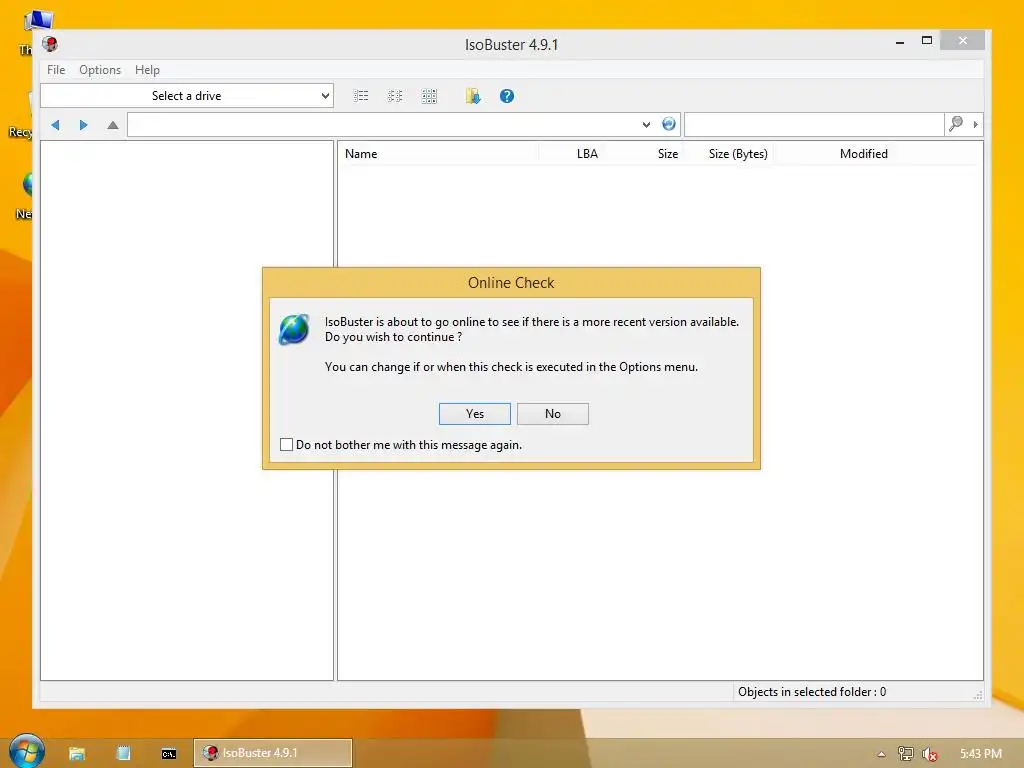The width and height of the screenshot is (1024, 768).
Task: Click Yes in the Online Check dialog
Action: [x=474, y=413]
